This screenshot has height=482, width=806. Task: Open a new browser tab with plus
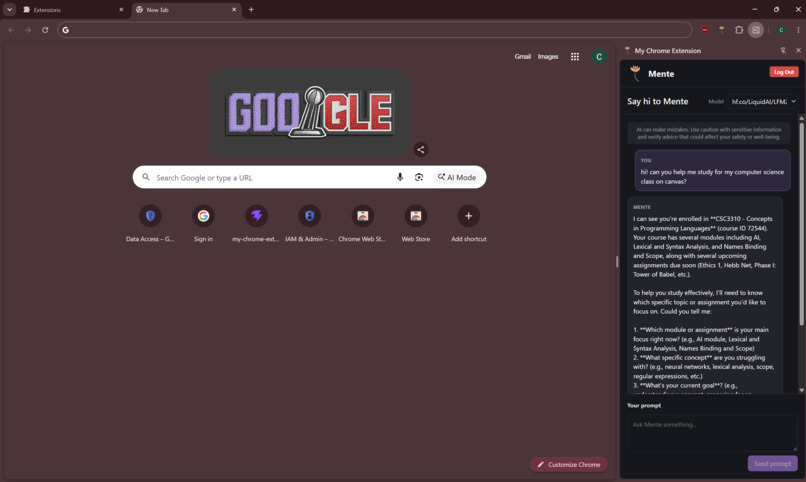tap(251, 9)
